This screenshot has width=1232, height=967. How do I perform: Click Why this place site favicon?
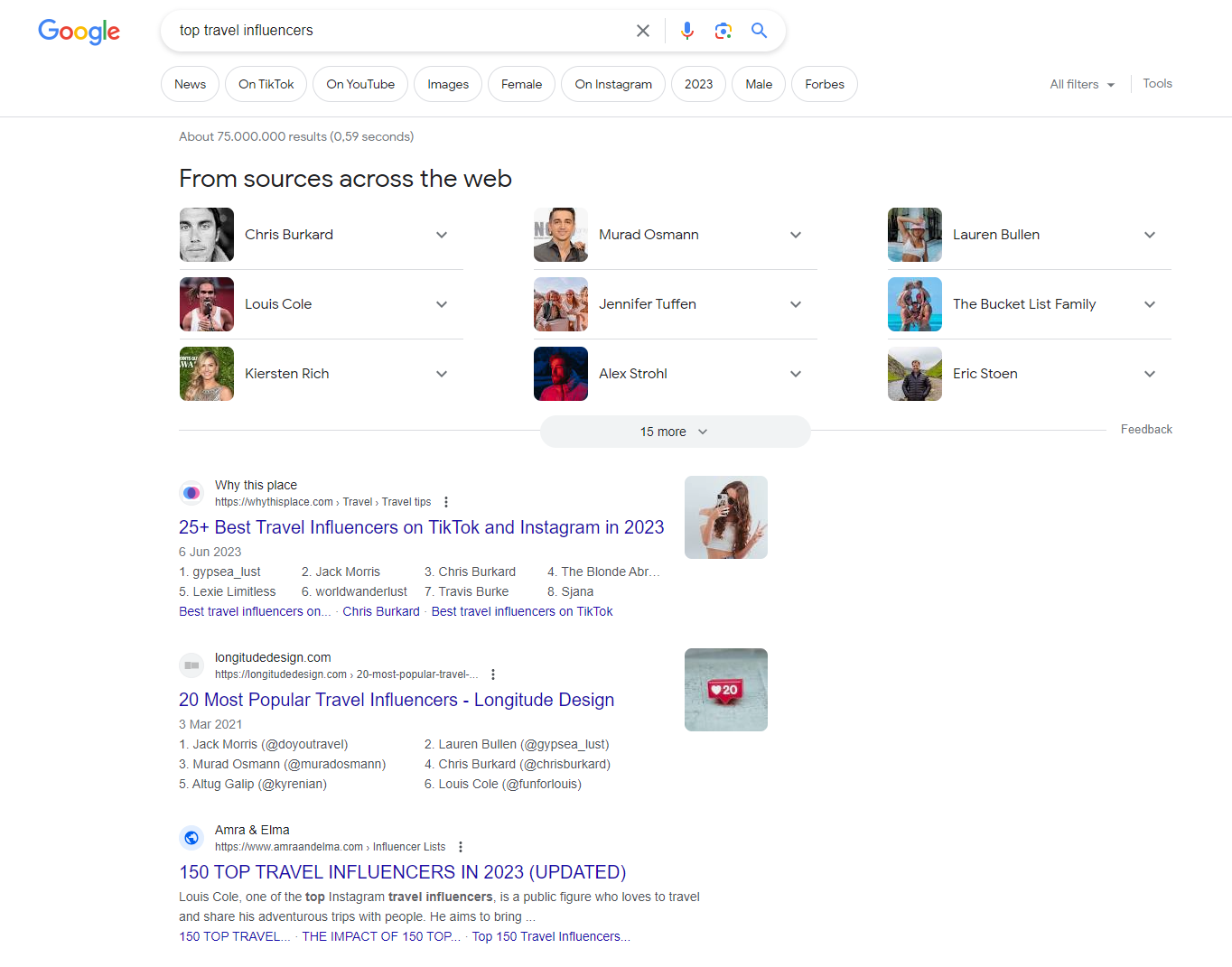[x=191, y=493]
